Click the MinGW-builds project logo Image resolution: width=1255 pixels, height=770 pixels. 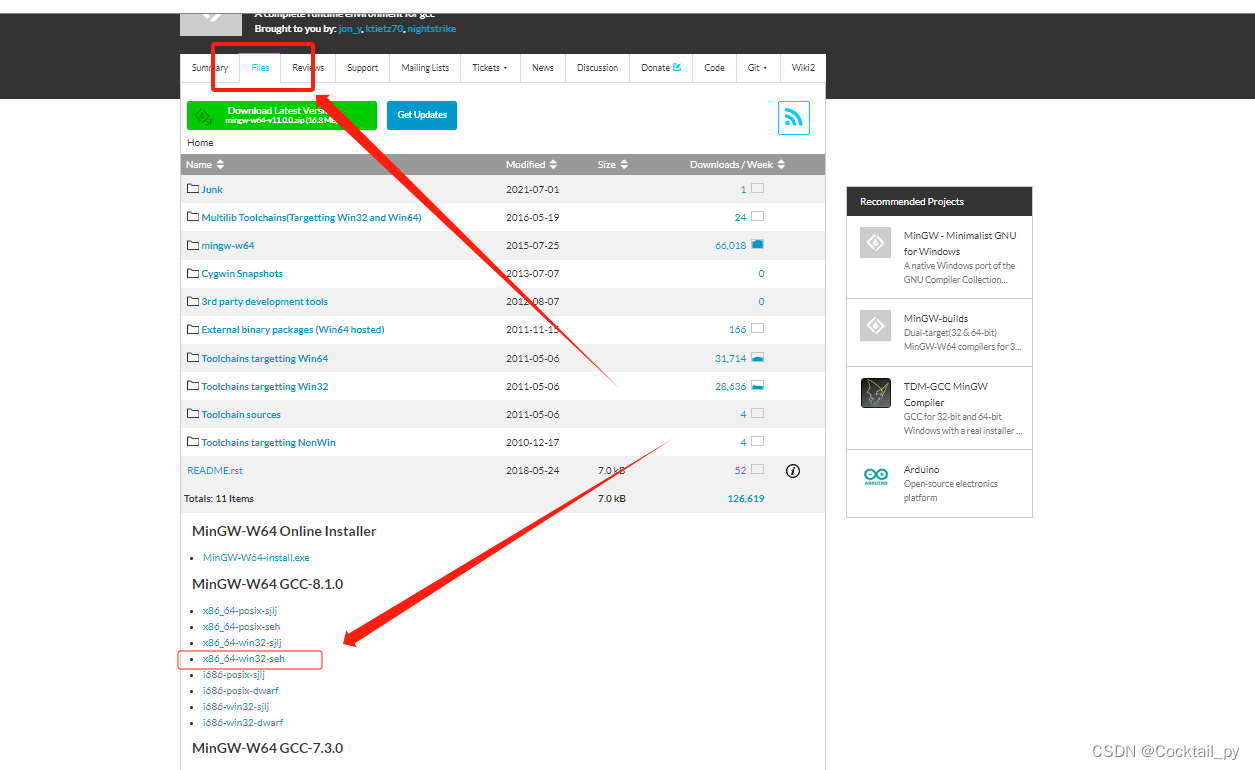click(875, 325)
